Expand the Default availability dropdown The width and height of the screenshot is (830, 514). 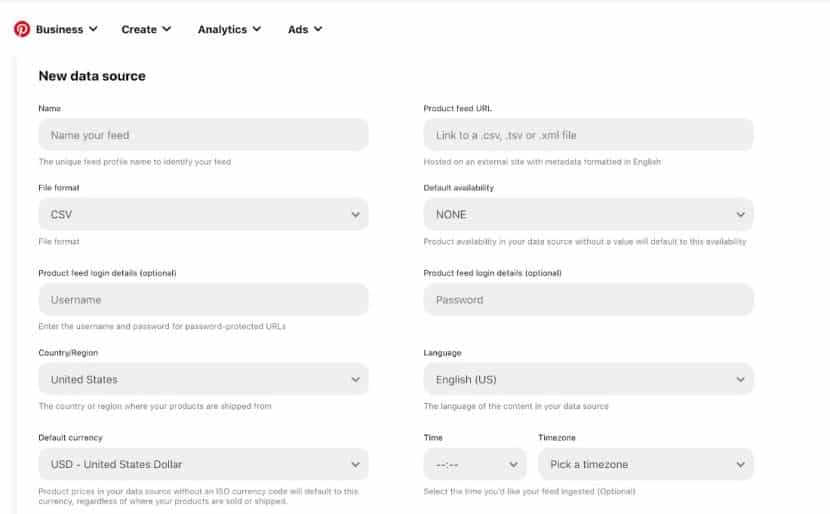point(588,214)
